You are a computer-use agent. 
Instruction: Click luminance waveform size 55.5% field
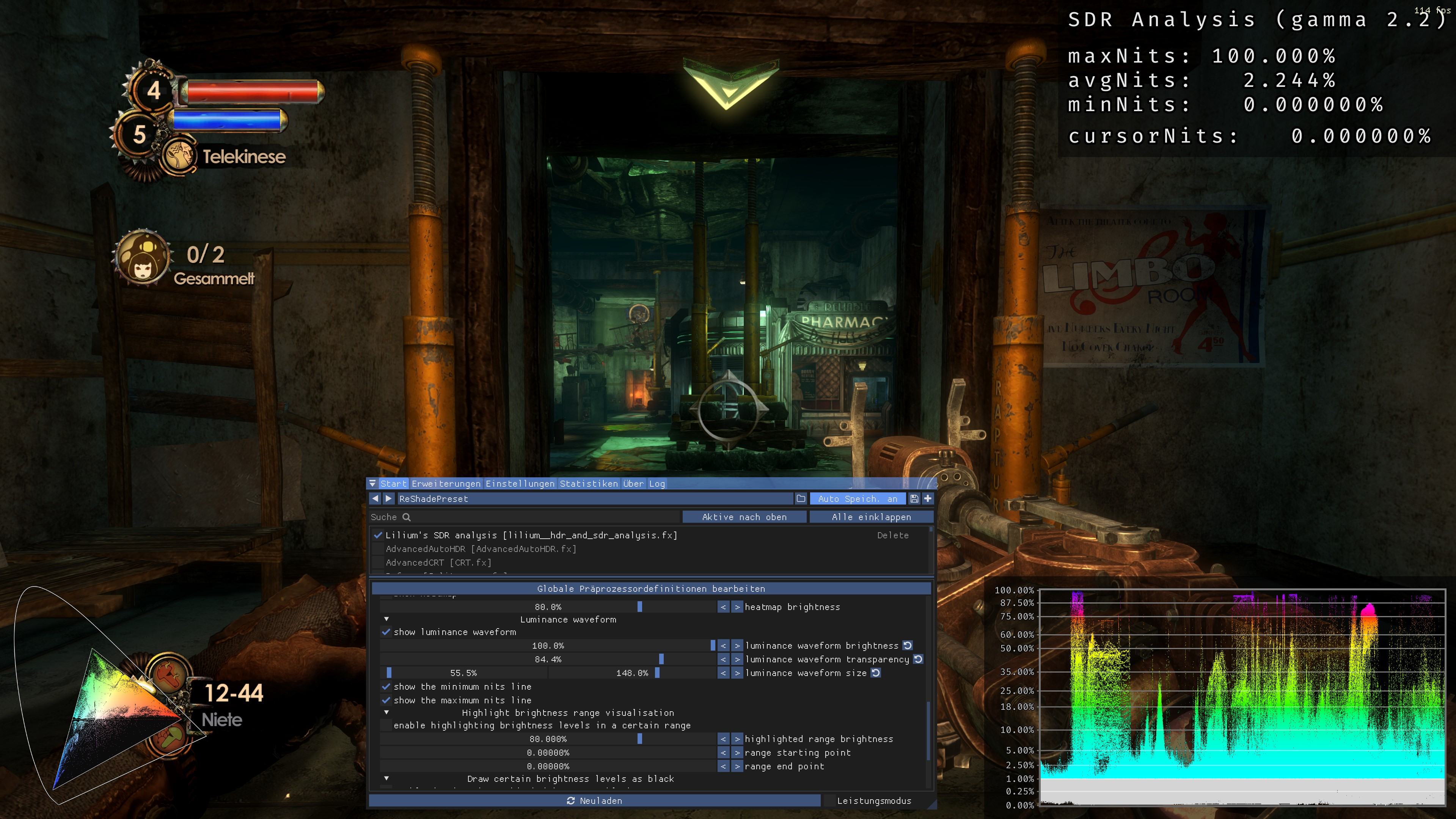pyautogui.click(x=463, y=673)
